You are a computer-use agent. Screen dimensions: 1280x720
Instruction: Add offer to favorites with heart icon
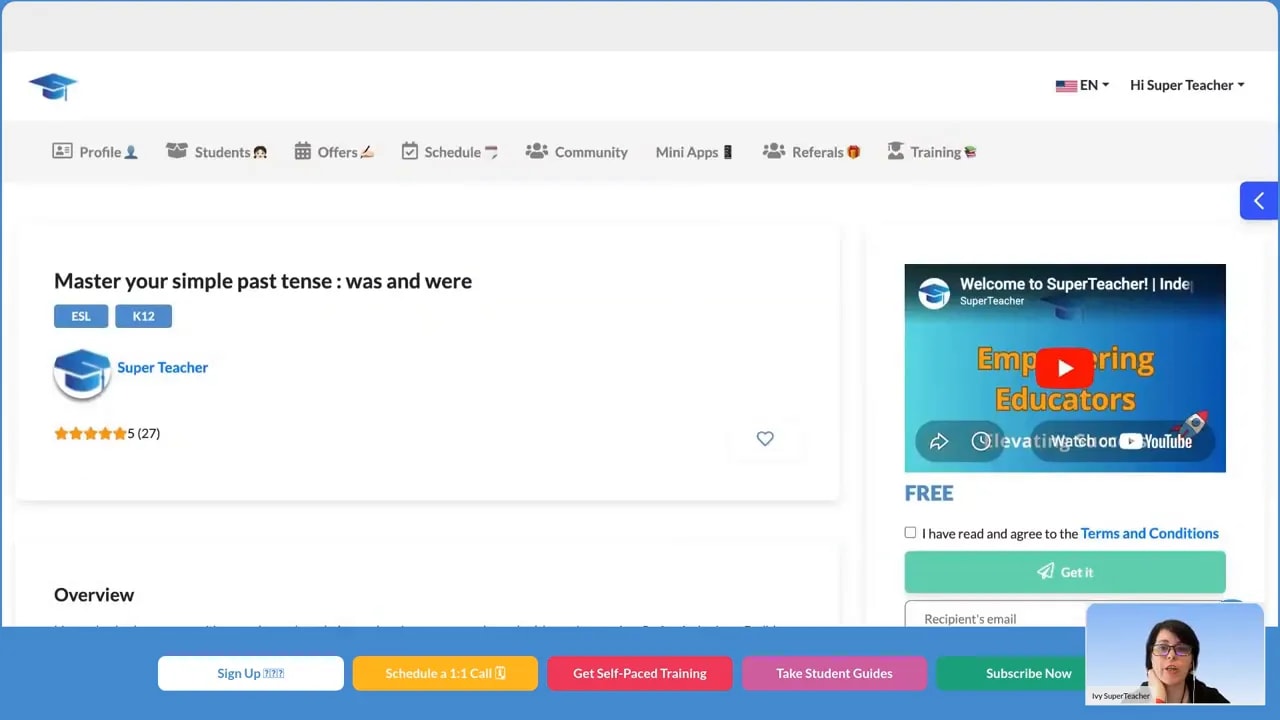pyautogui.click(x=765, y=438)
